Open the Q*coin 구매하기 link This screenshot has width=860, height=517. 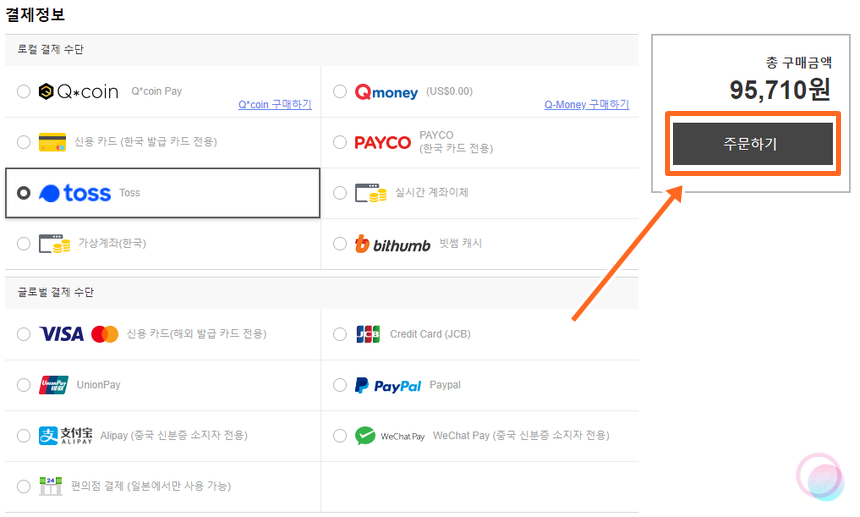(275, 104)
